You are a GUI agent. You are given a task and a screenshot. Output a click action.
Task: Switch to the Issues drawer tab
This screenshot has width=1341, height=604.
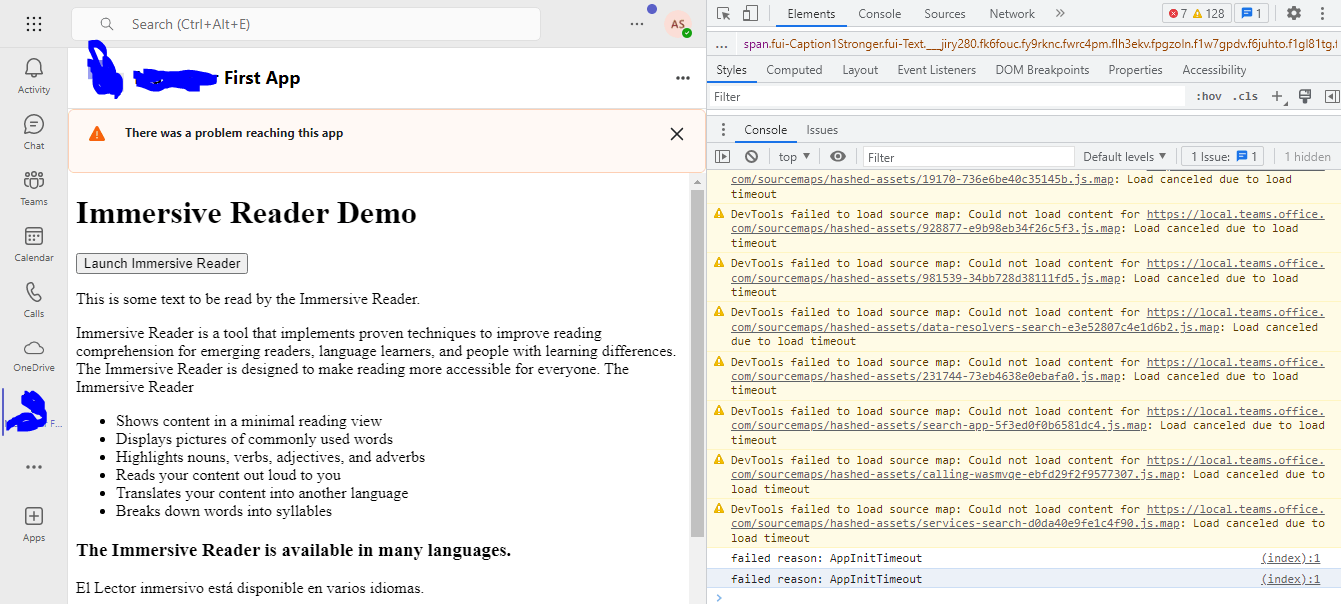822,130
